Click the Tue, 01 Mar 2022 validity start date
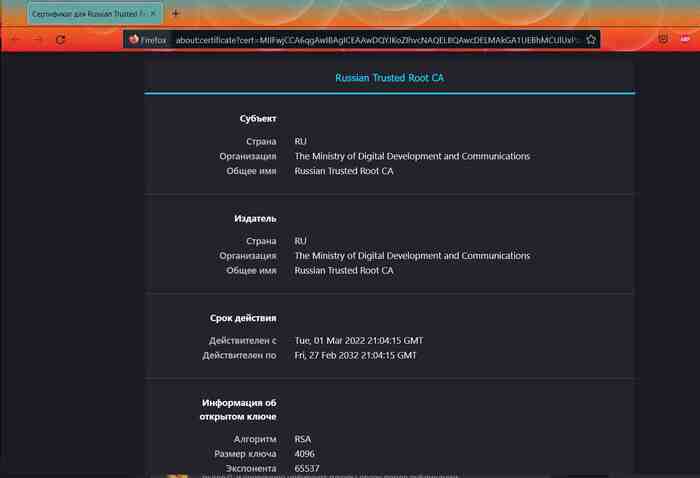This screenshot has height=478, width=700. (358, 341)
